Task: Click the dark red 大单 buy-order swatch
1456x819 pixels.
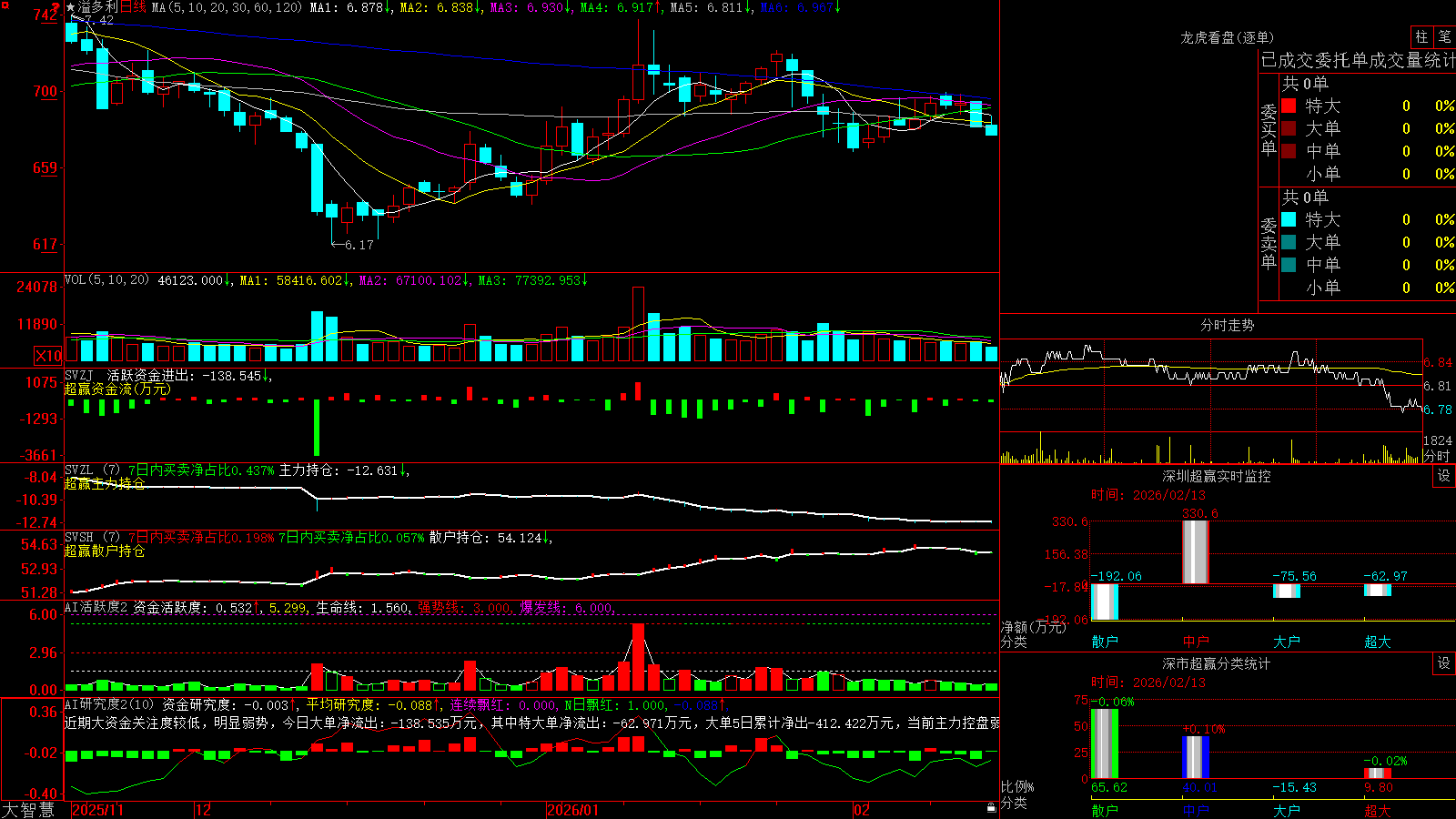Action: pos(1289,128)
